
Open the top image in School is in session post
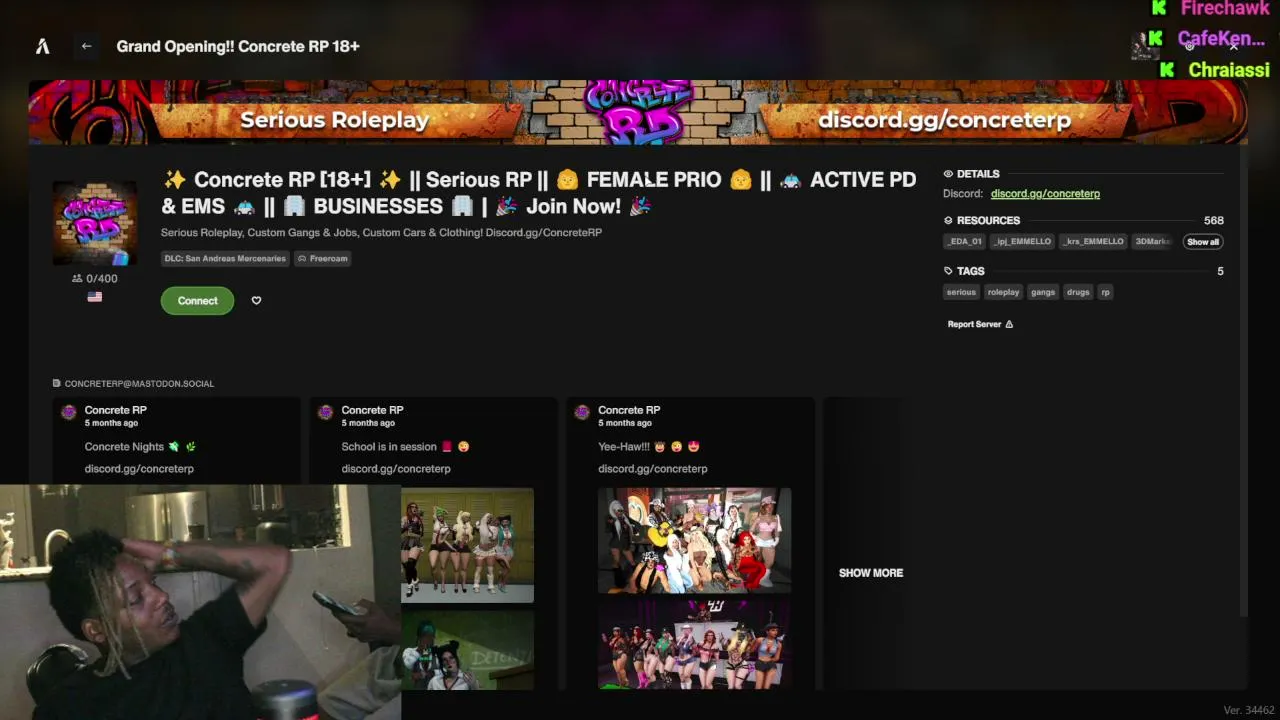[467, 545]
